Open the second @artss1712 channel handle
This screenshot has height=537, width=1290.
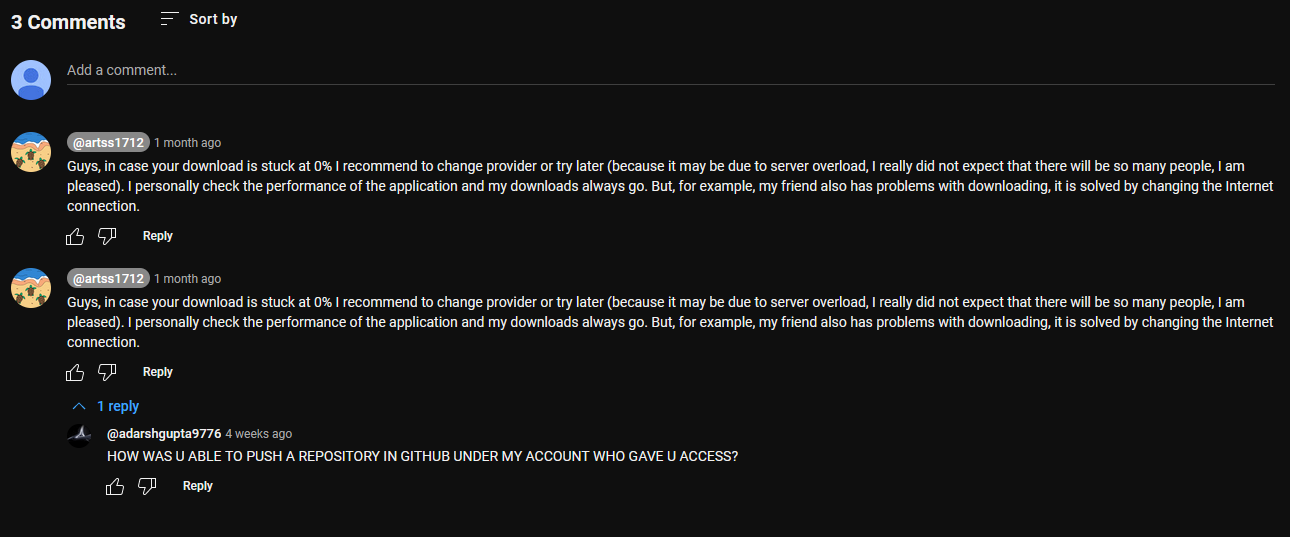pyautogui.click(x=108, y=279)
